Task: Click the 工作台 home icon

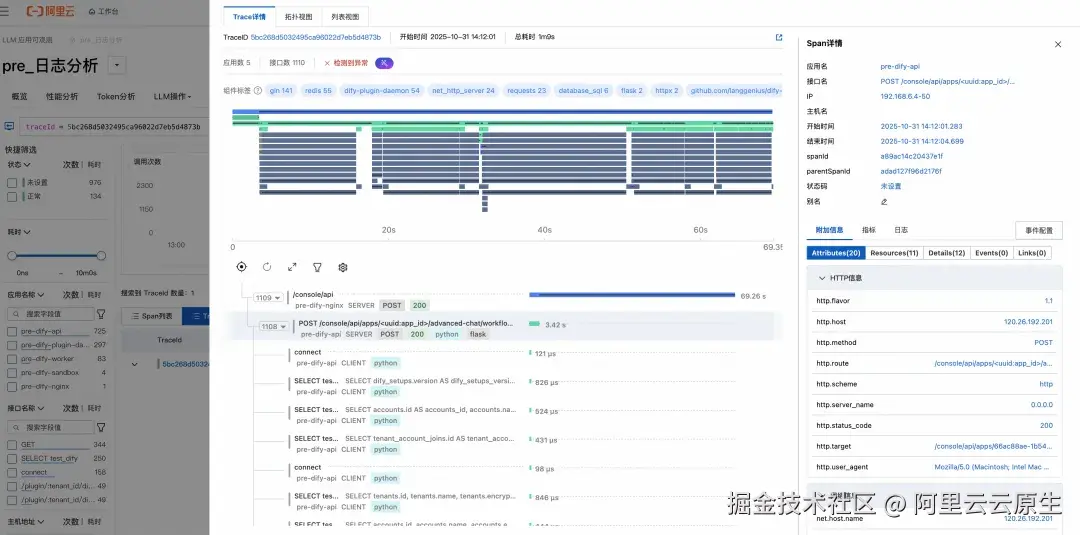Action: click(x=92, y=12)
